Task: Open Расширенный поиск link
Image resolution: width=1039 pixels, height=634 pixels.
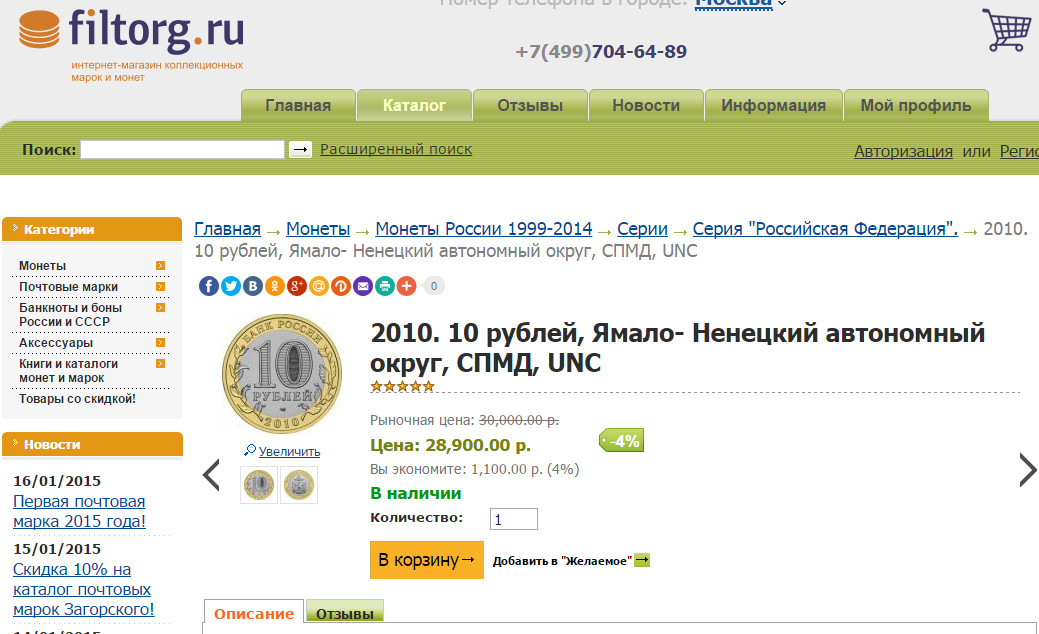Action: click(396, 149)
